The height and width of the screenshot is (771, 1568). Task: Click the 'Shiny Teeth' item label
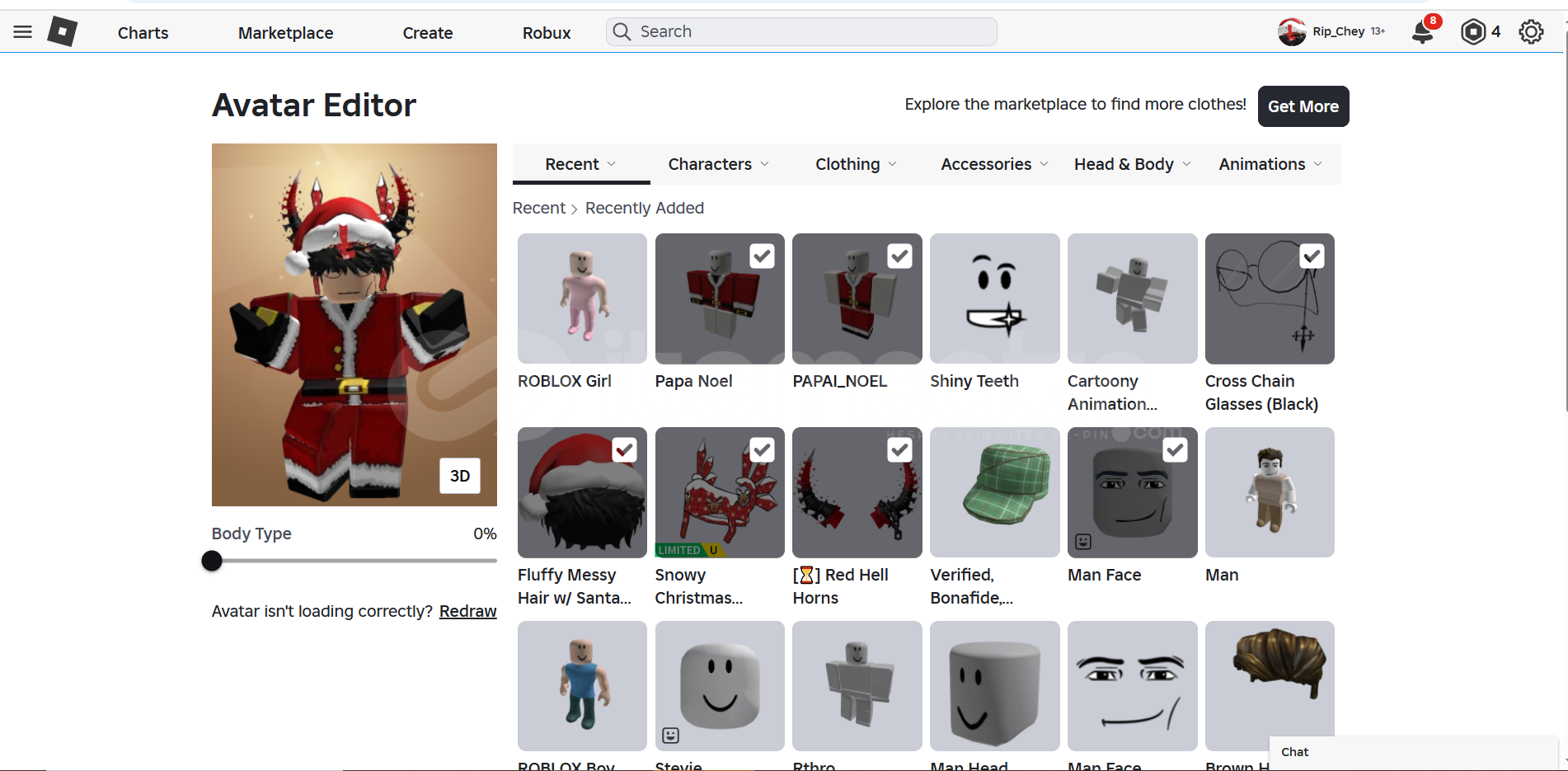coord(974,381)
